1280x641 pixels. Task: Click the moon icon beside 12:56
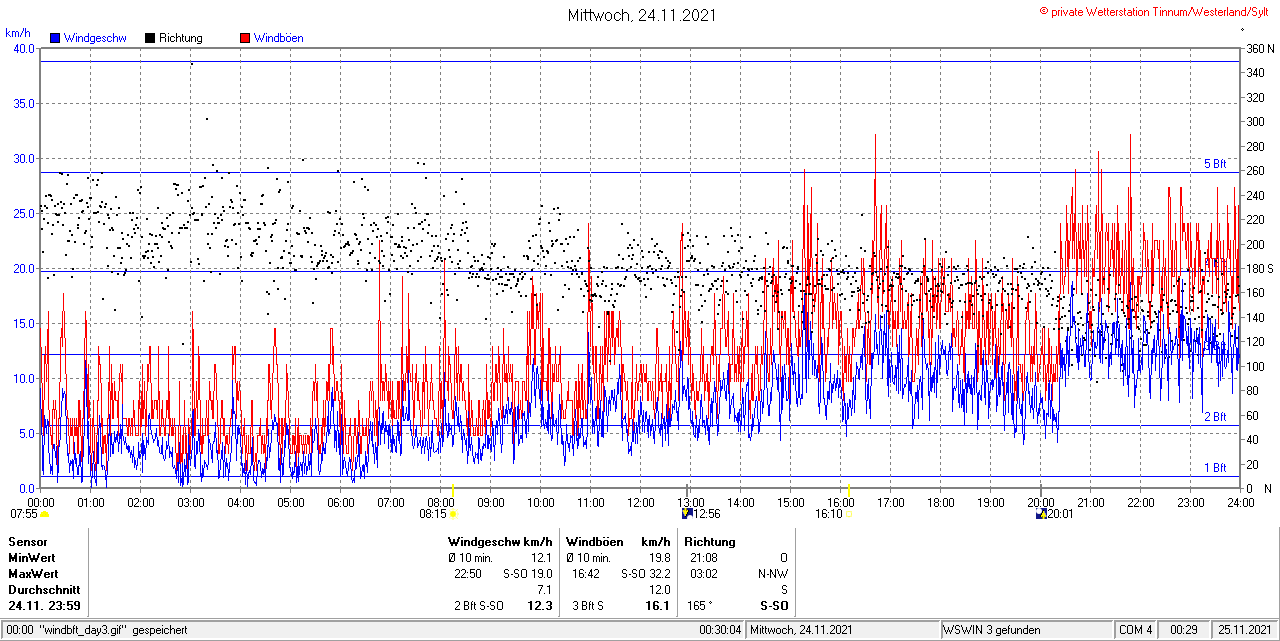click(x=687, y=514)
